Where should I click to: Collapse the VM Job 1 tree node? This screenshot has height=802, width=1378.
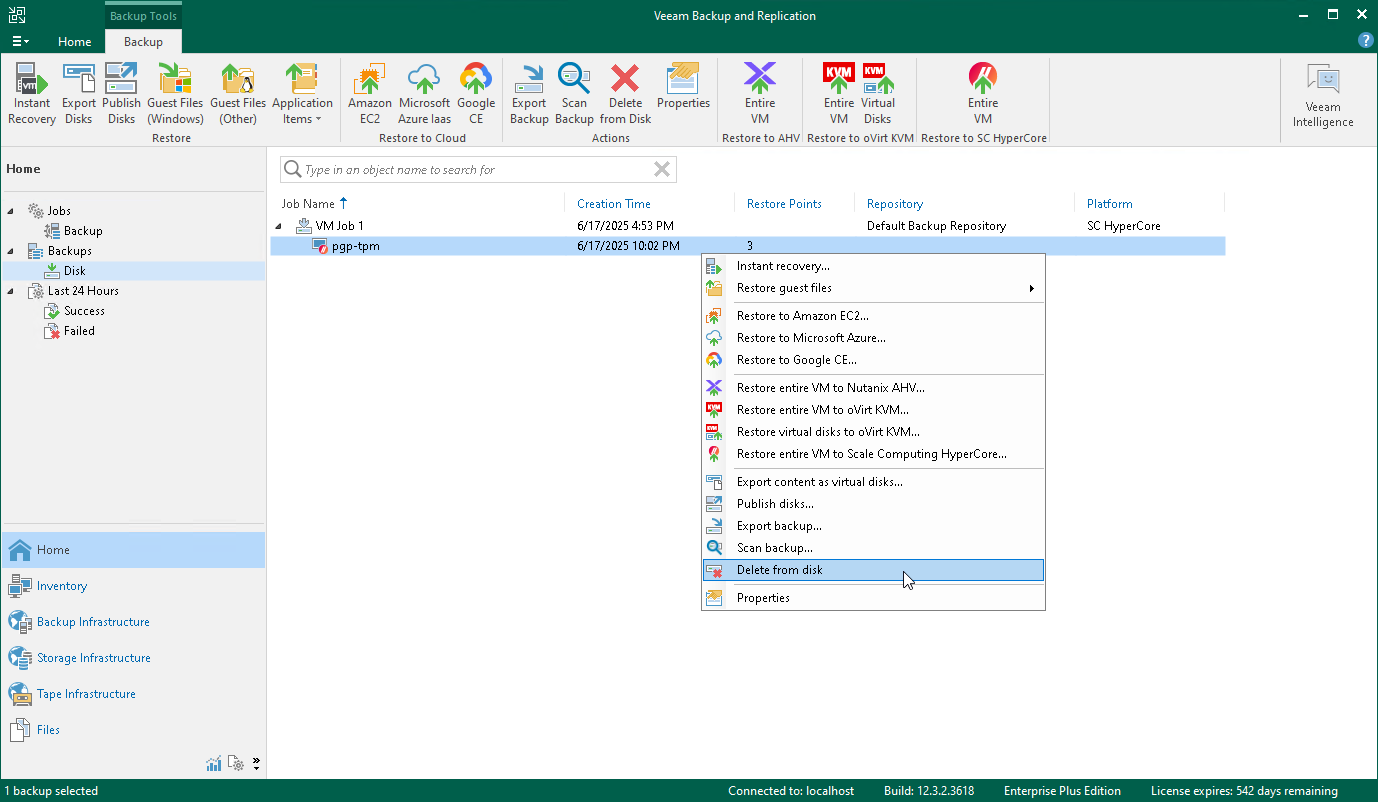pos(280,227)
